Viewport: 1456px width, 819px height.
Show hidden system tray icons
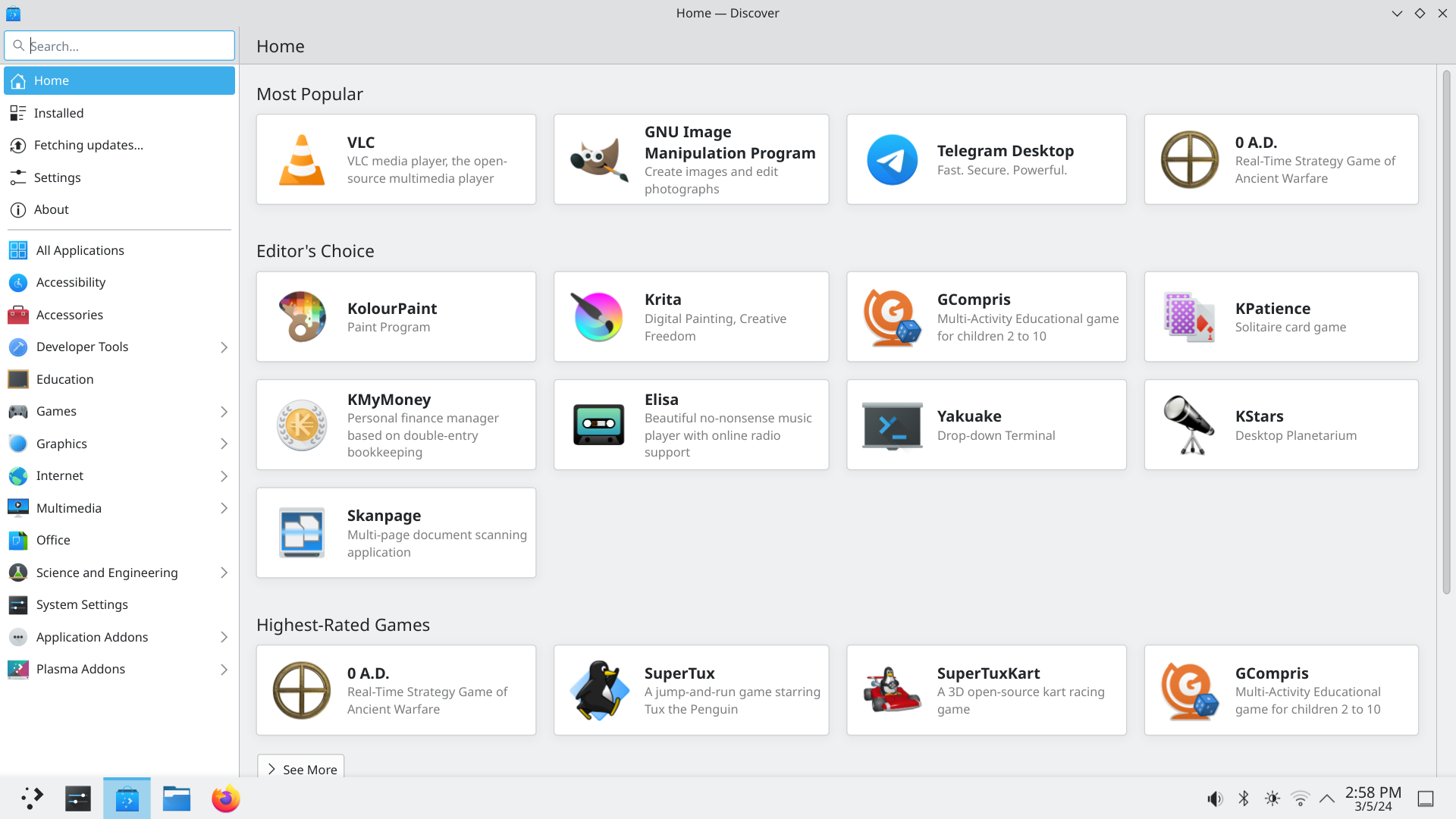[x=1327, y=799]
